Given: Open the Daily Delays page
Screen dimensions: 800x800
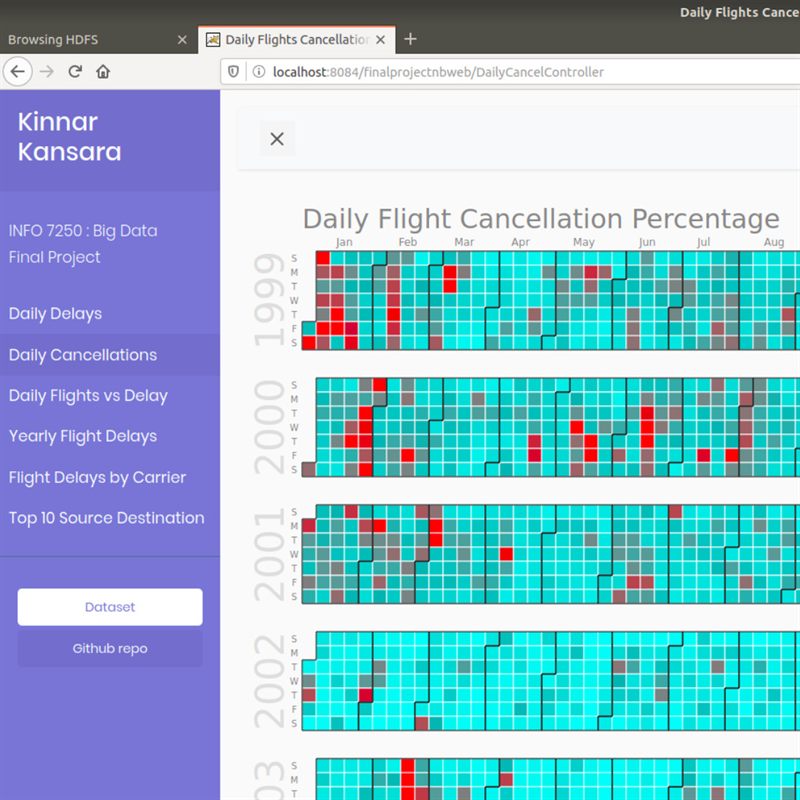Looking at the screenshot, I should [55, 314].
